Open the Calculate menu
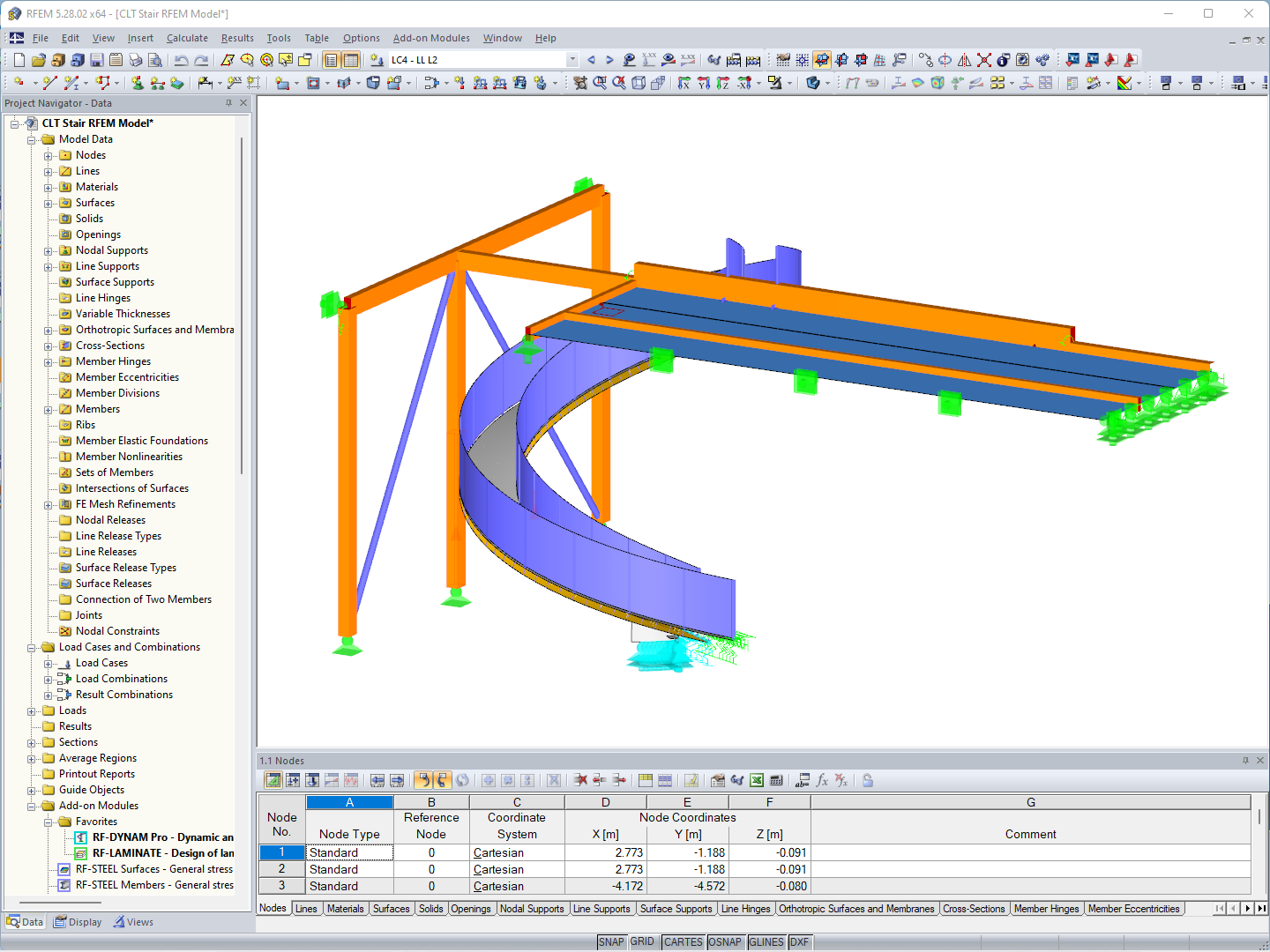The image size is (1270, 952). point(187,38)
